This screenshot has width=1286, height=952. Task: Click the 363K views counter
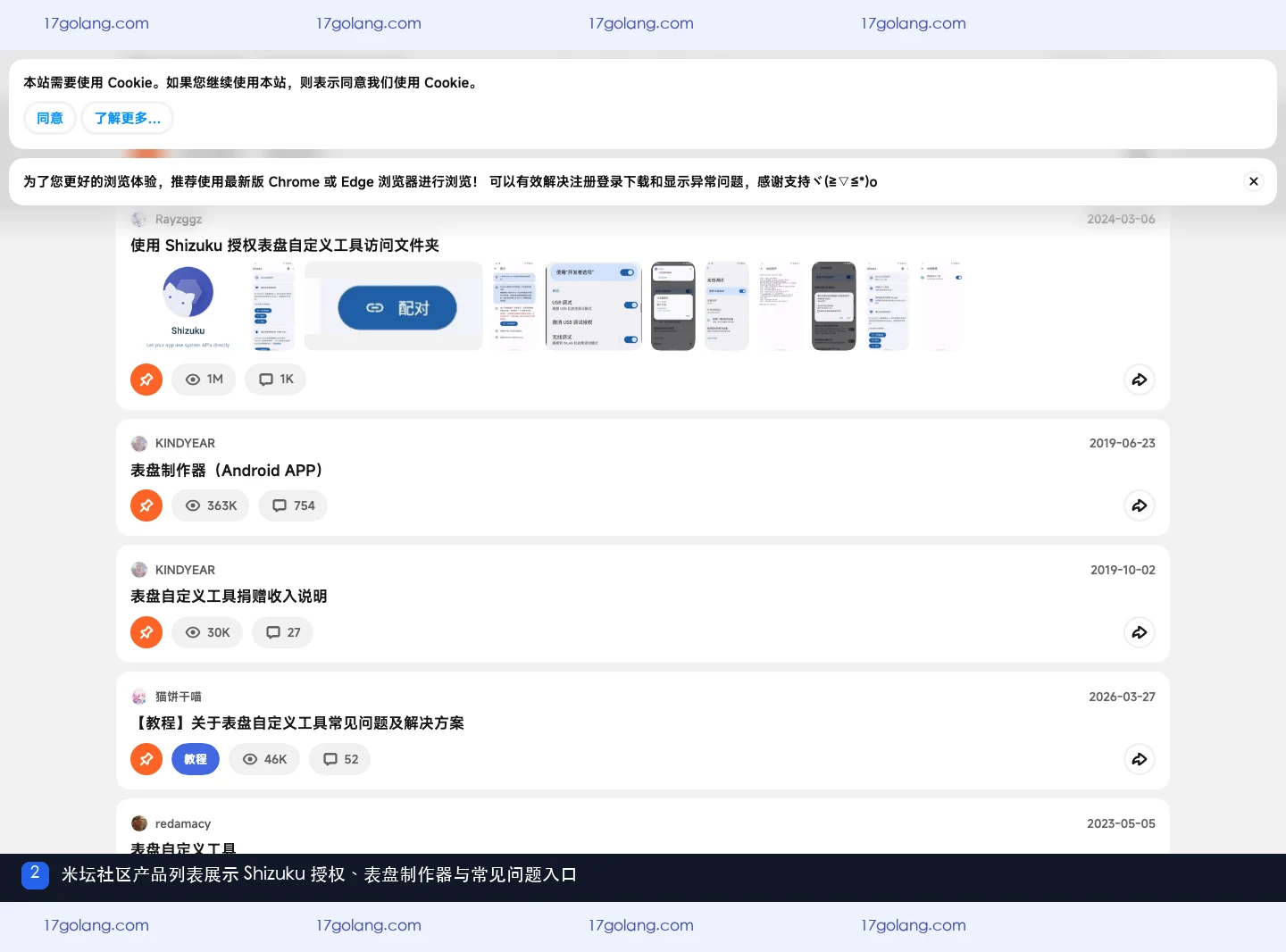point(211,505)
